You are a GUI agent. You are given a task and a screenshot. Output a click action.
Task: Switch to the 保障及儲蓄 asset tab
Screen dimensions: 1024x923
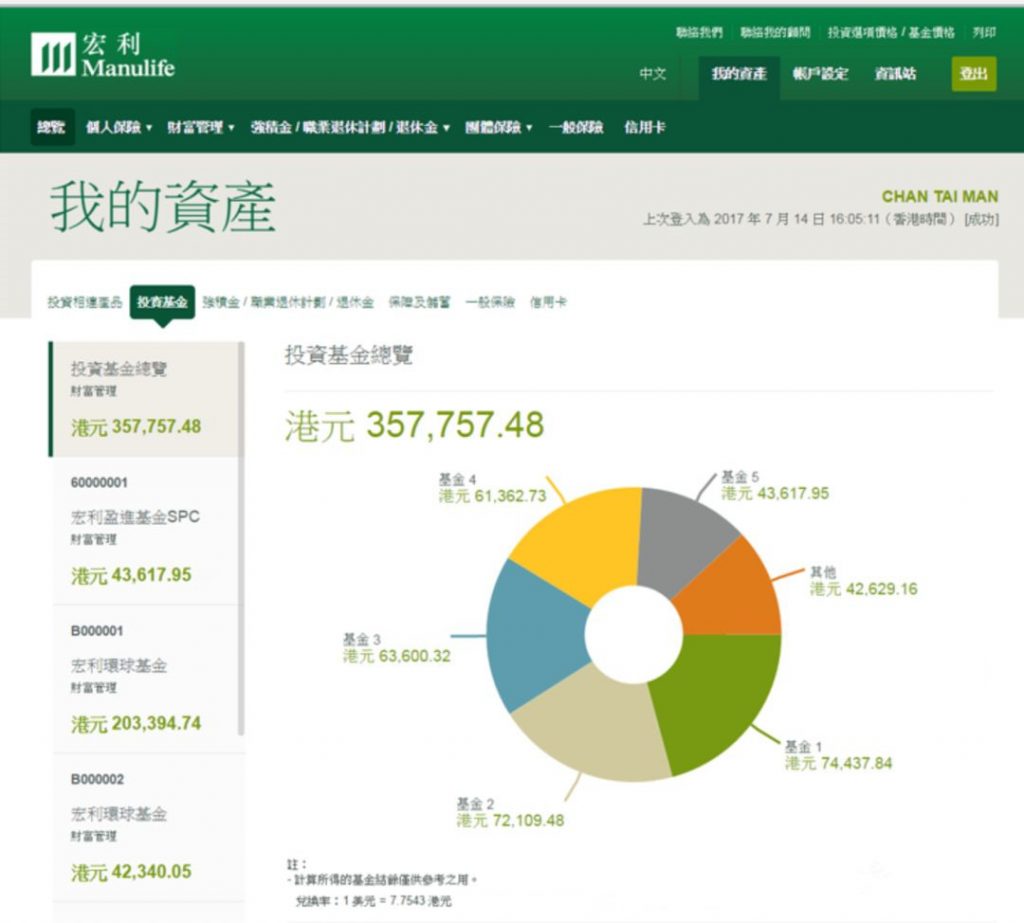419,302
